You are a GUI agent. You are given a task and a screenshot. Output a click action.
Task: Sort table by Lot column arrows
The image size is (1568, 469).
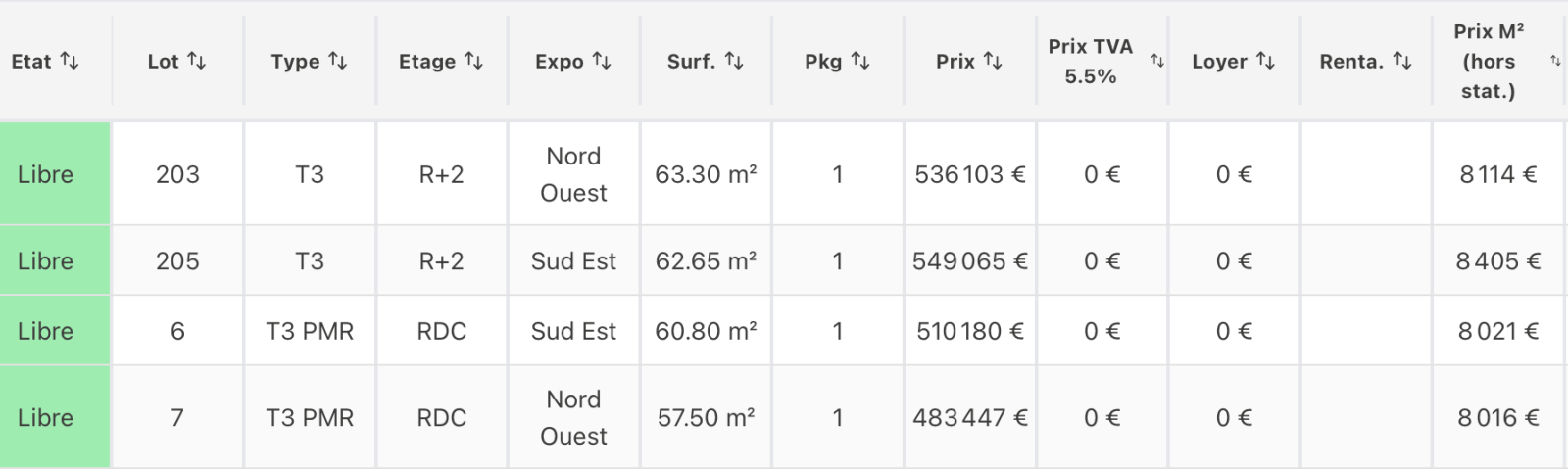tap(197, 61)
